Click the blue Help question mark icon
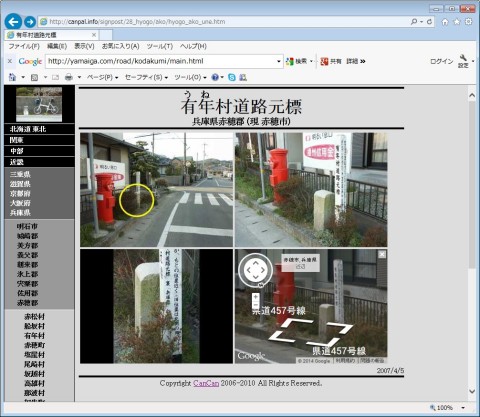This screenshot has height=417, width=480. pos(215,77)
